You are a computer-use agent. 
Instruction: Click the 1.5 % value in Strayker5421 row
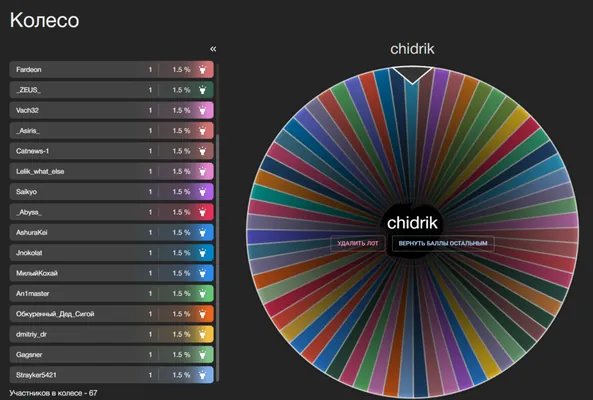click(181, 375)
